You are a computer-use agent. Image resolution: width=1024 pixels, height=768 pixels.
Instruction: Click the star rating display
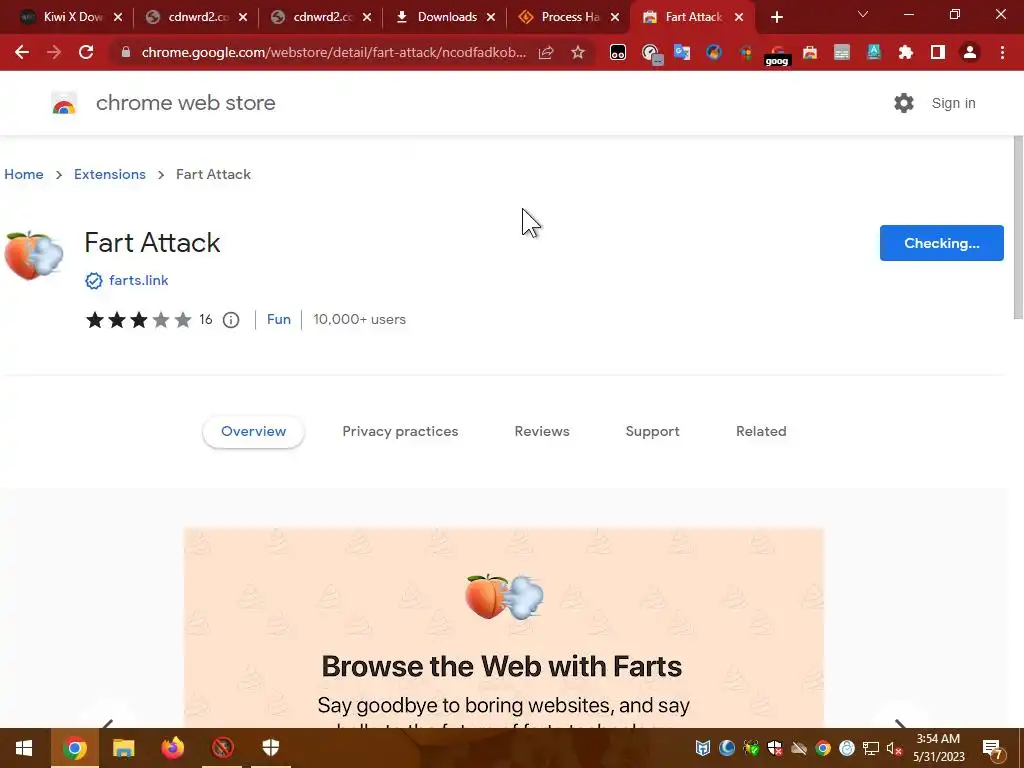click(138, 320)
